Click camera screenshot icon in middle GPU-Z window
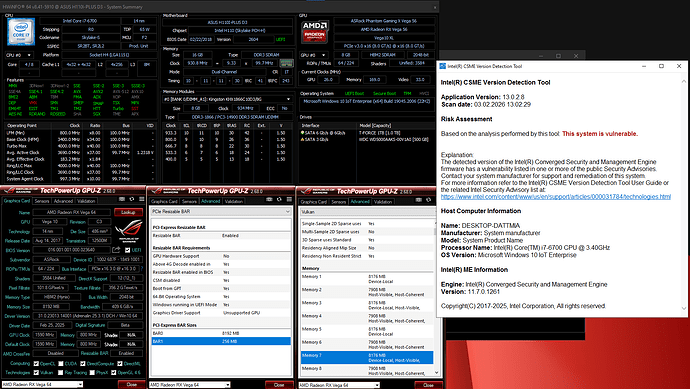The width and height of the screenshot is (690, 389). point(269,199)
